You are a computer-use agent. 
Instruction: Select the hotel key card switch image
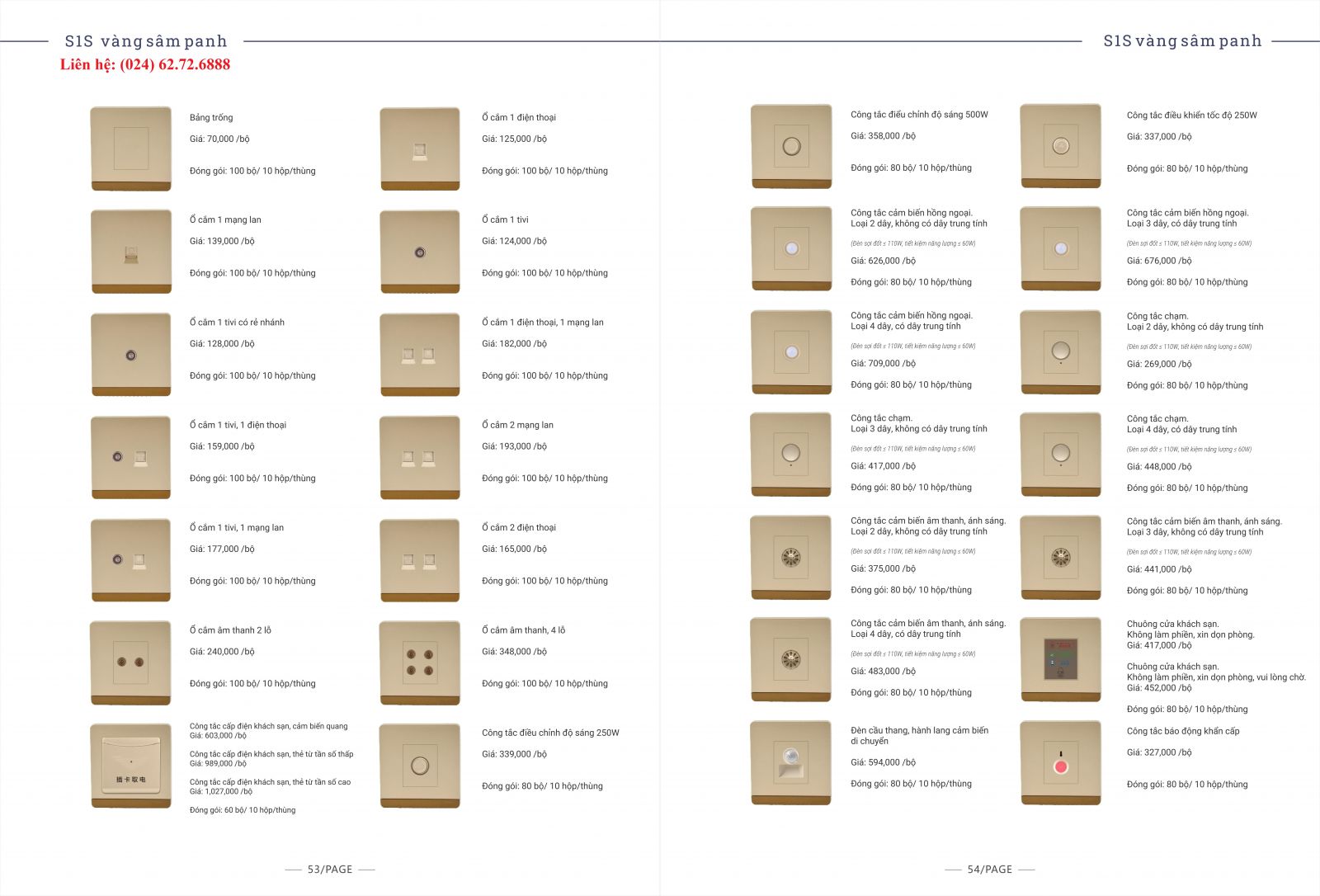pos(131,765)
